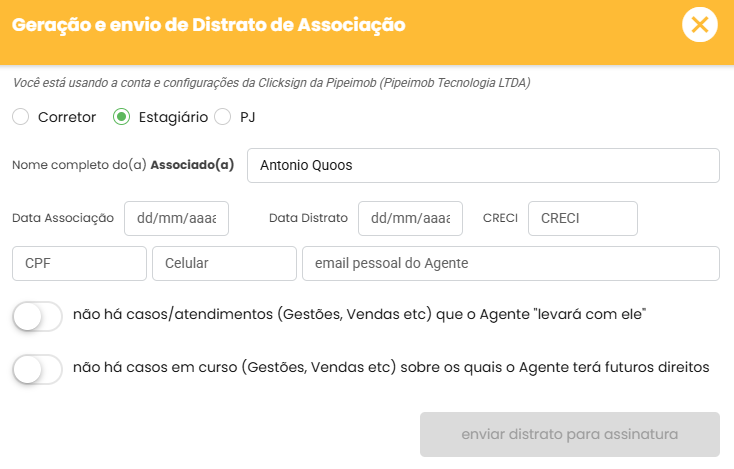Screen dimensions: 734x469
Task: Focus the Data Associação date field
Action: pos(176,218)
